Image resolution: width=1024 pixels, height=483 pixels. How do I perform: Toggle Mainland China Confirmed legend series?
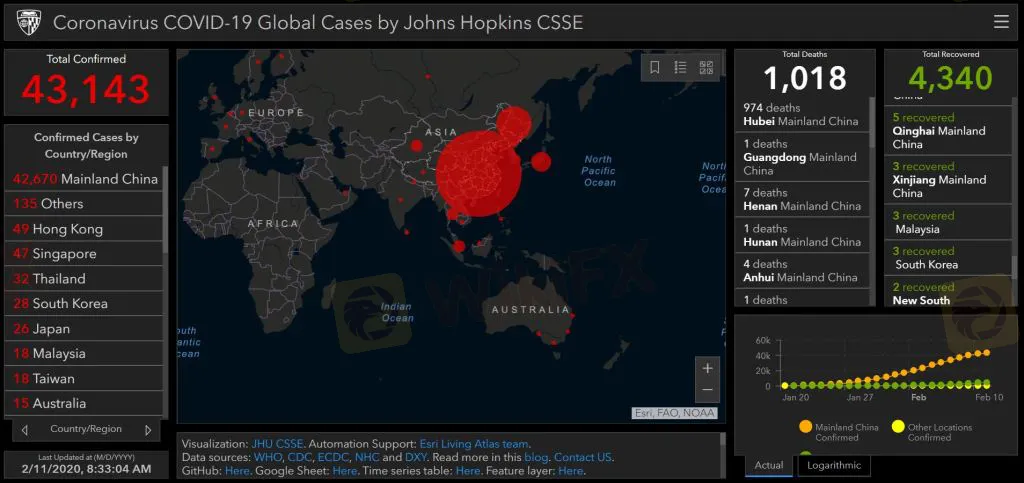(805, 427)
